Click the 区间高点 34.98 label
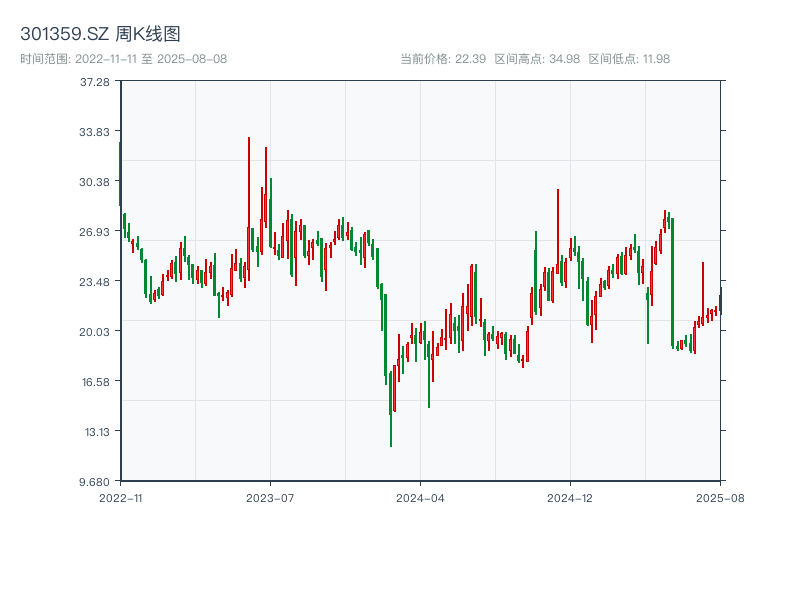Viewport: 800px width, 600px height. pos(537,59)
